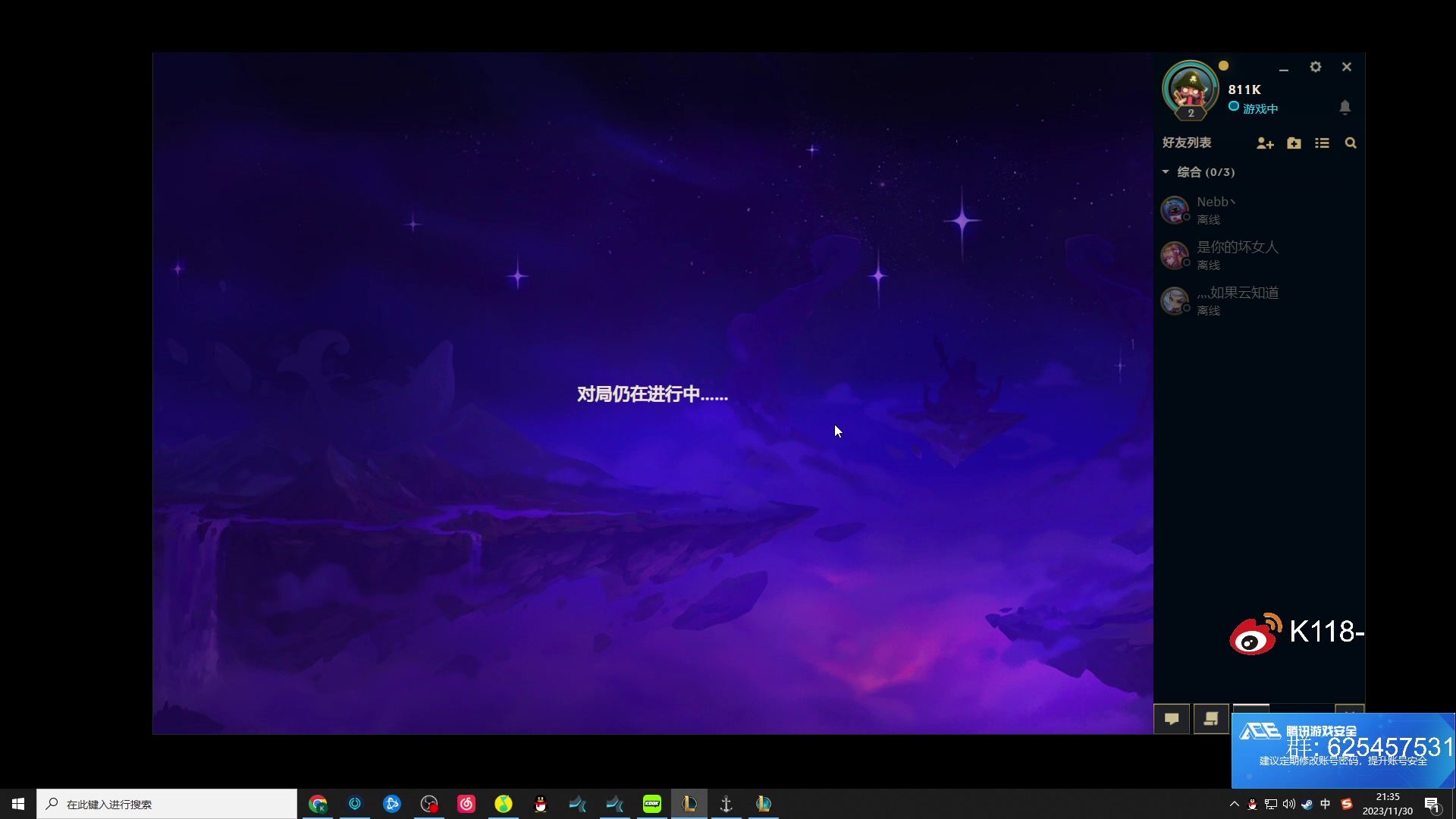Click the 对局仍在进行中 message text
The height and width of the screenshot is (819, 1456).
(652, 394)
